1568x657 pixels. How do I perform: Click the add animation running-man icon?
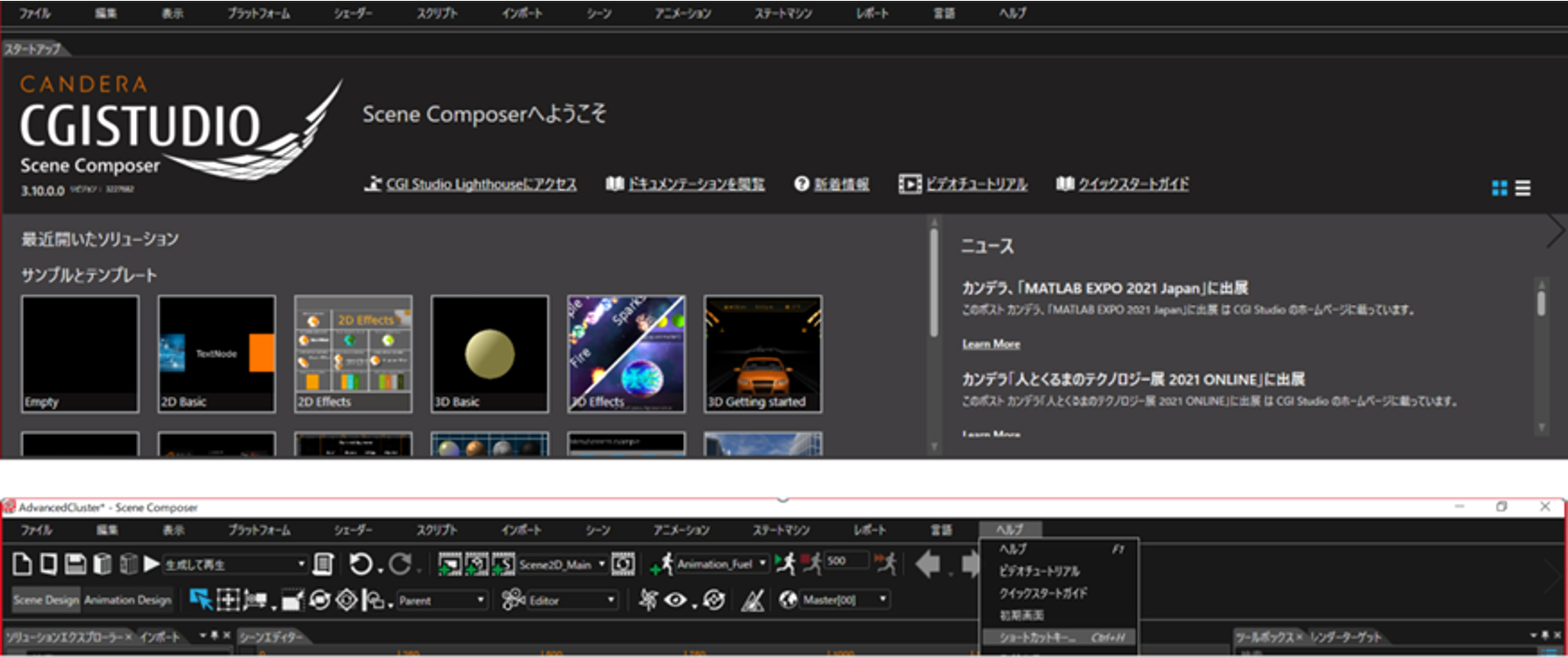(662, 564)
